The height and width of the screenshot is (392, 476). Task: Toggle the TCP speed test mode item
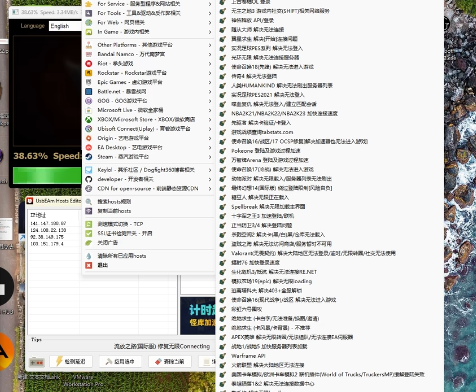tap(148, 224)
